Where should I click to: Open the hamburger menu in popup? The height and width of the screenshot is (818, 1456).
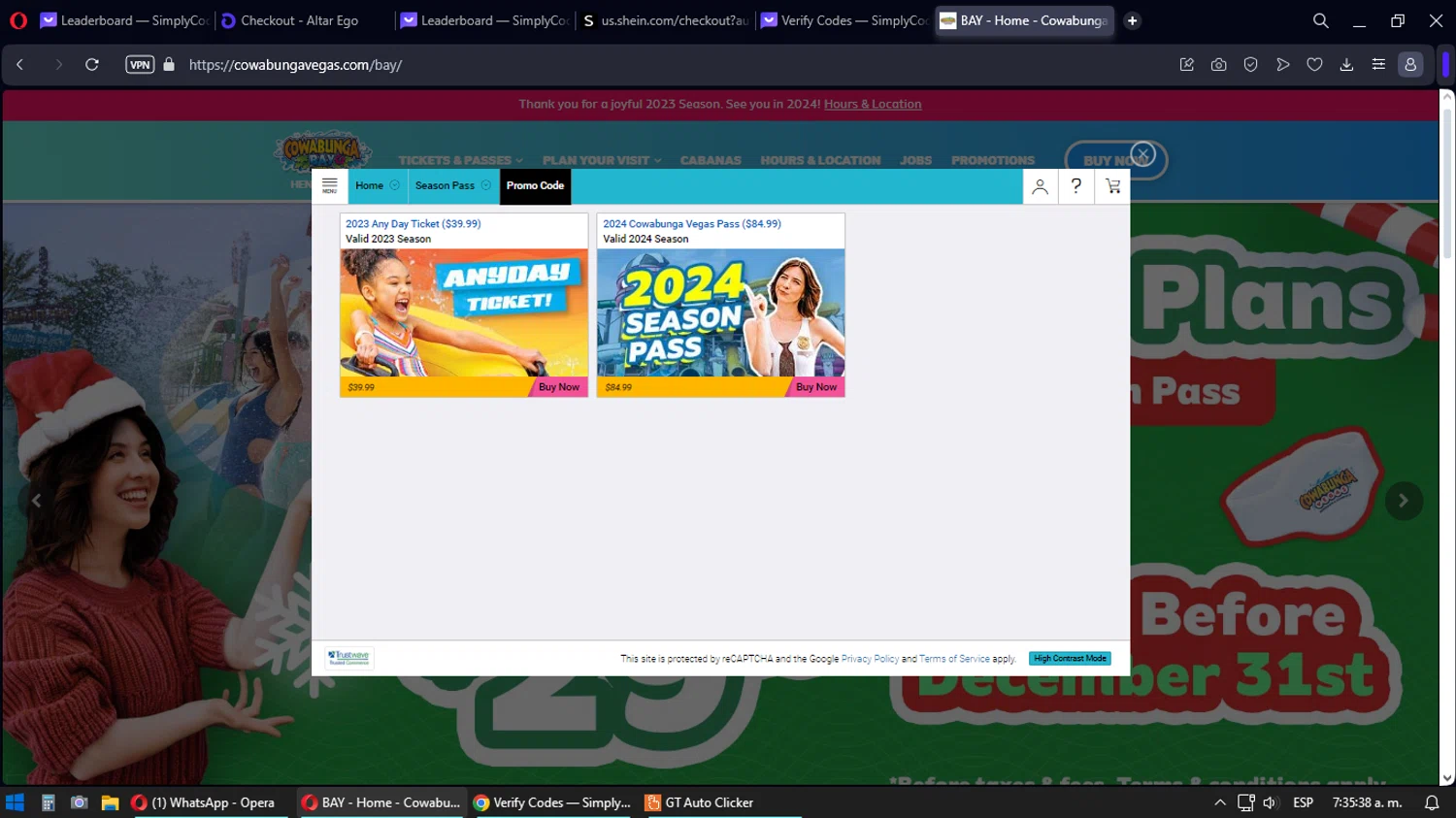pyautogui.click(x=329, y=185)
